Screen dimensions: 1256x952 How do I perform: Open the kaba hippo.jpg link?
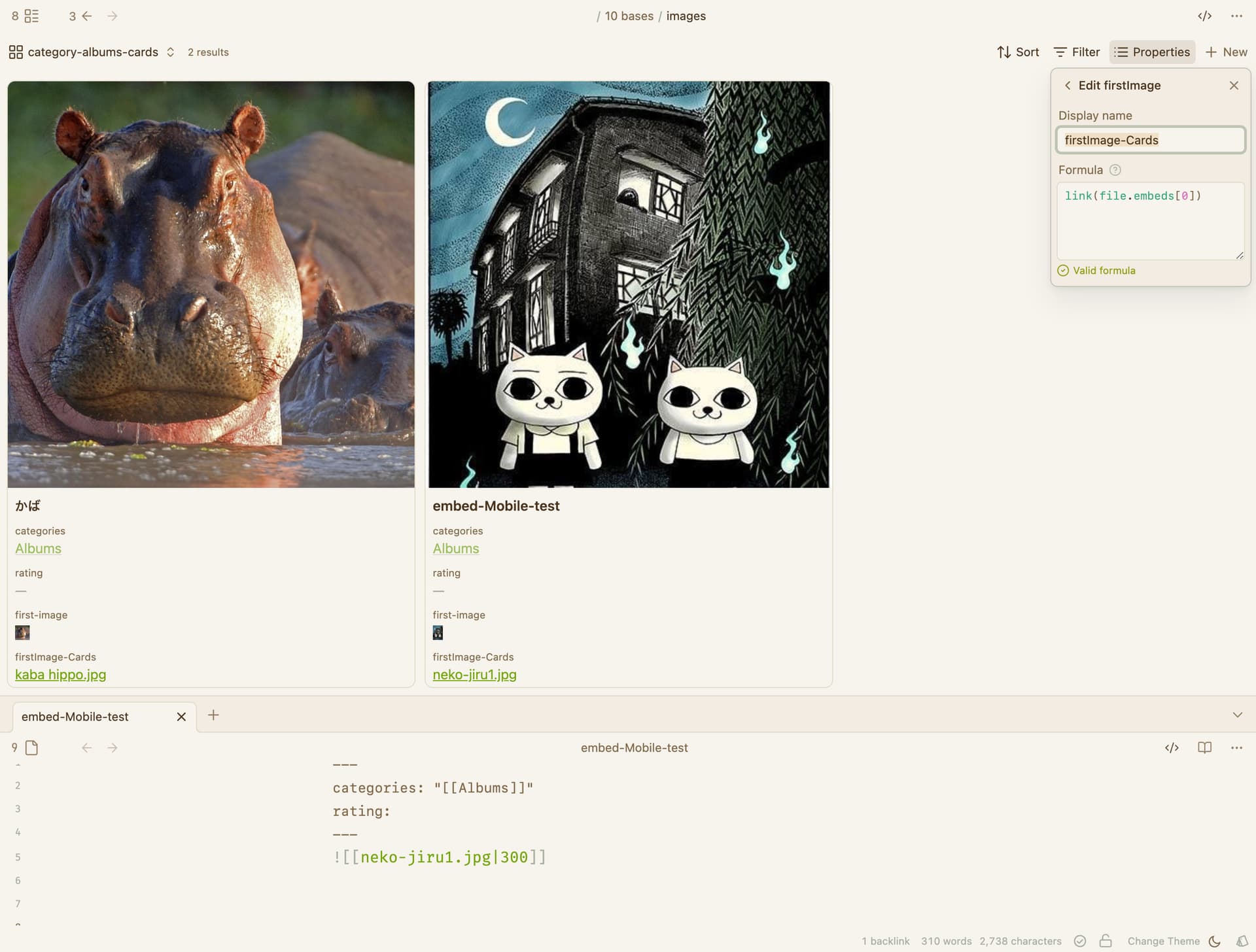(60, 675)
